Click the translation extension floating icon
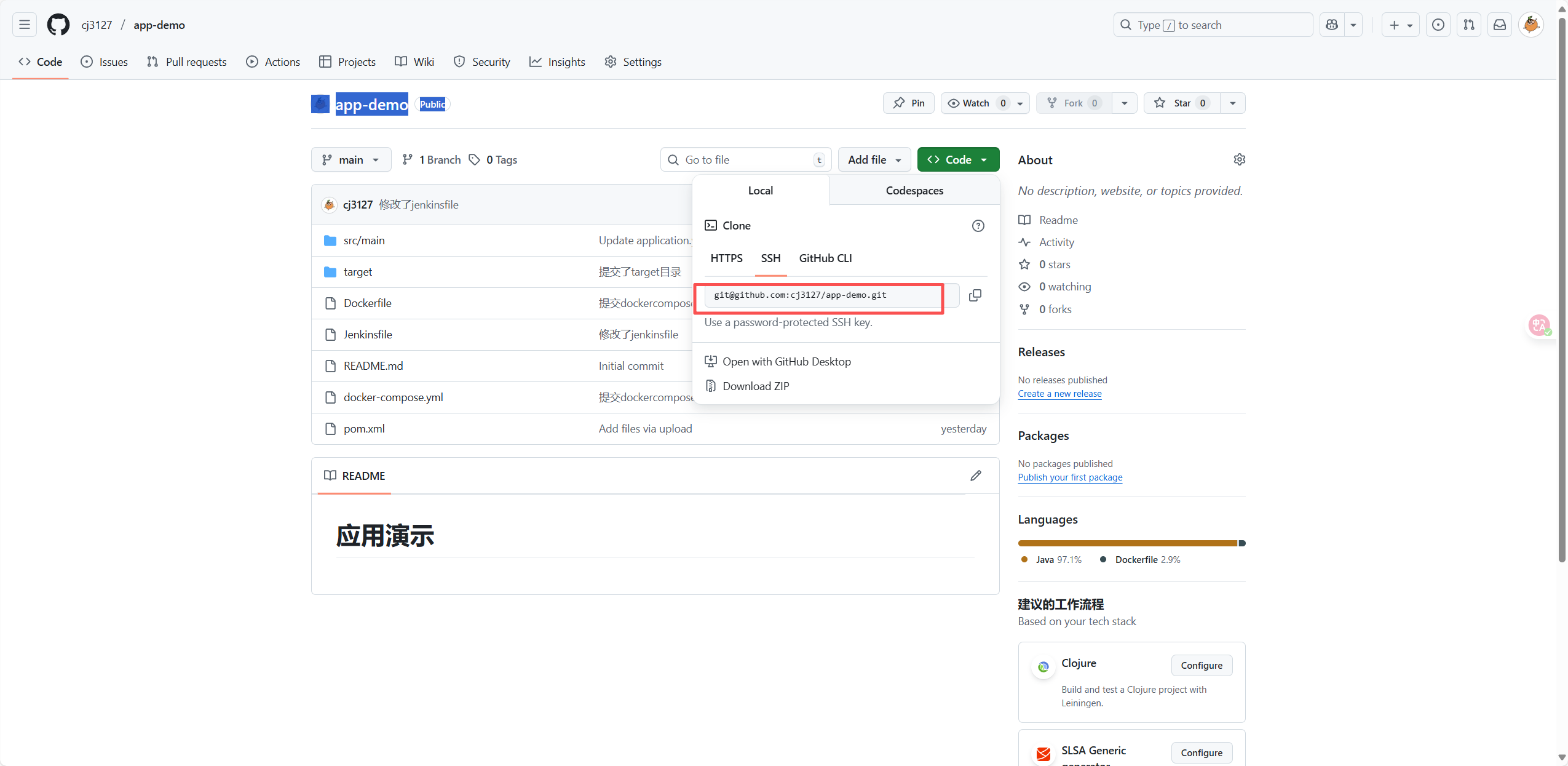The width and height of the screenshot is (1568, 766). (x=1539, y=325)
